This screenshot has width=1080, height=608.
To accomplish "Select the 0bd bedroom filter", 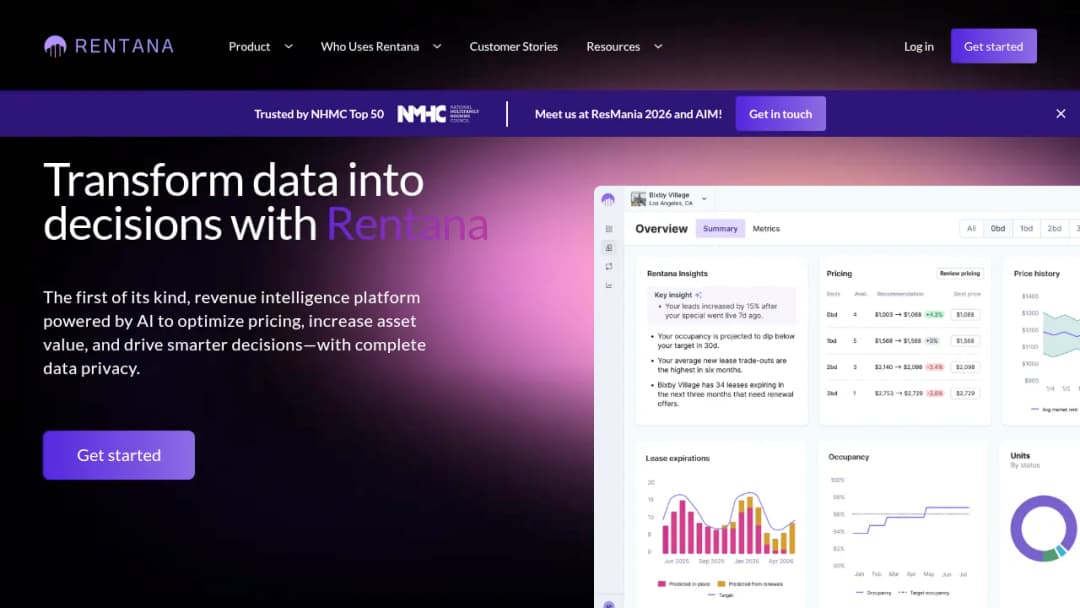I will 998,229.
